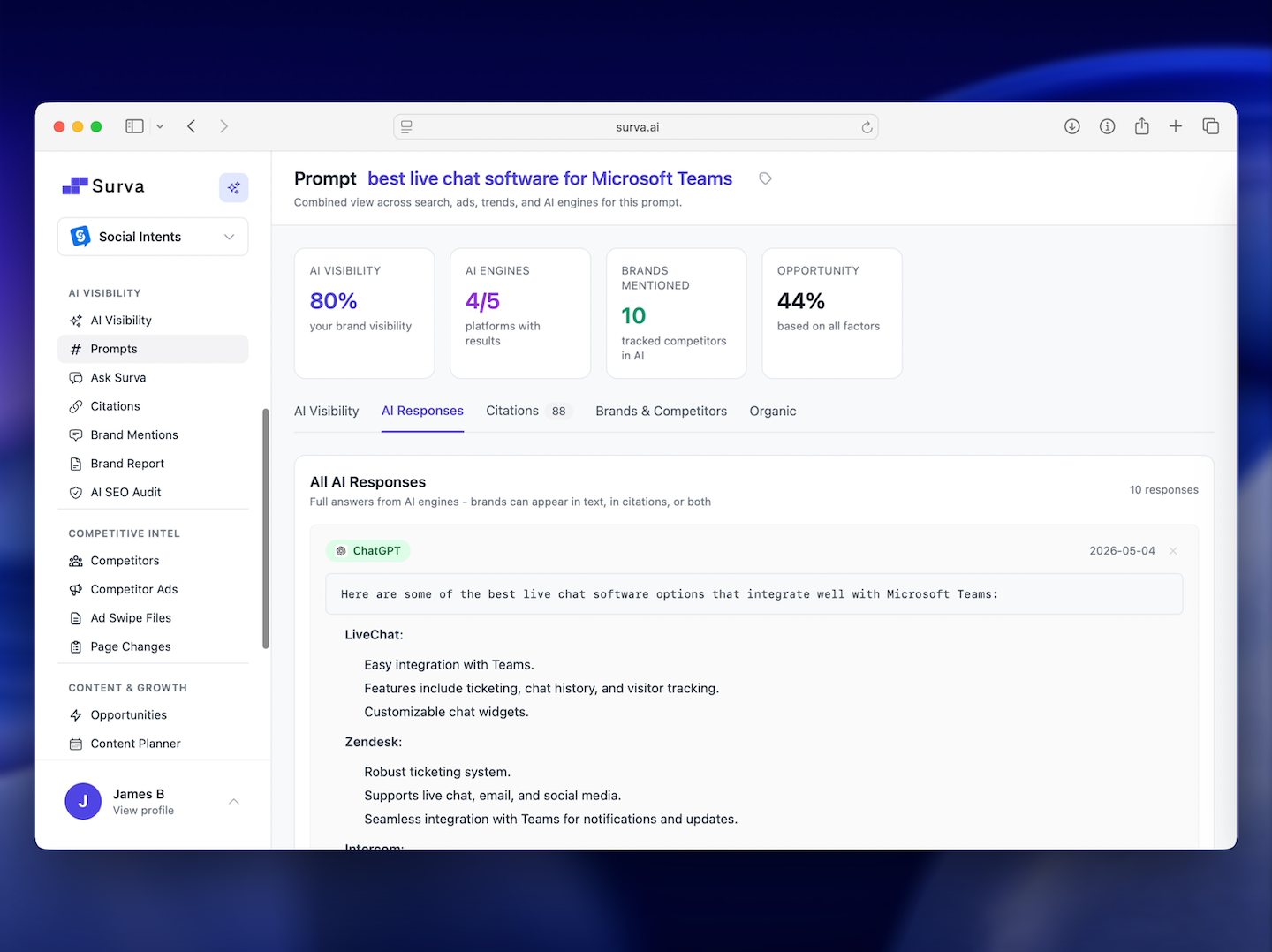Click the '10 responses' count text
1272x952 pixels.
coord(1164,490)
